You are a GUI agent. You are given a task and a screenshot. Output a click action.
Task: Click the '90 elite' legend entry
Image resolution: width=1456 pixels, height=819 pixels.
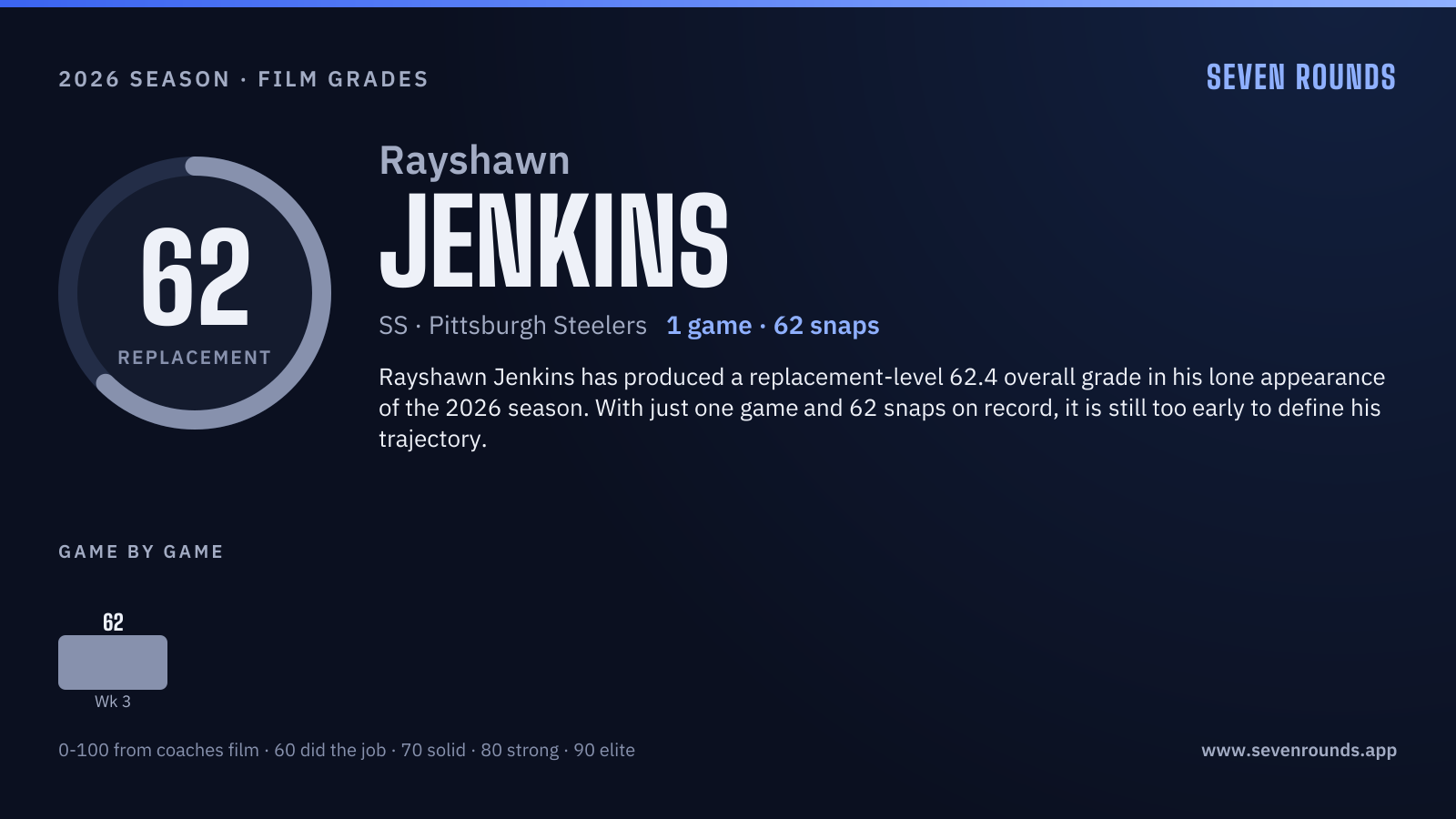[604, 751]
